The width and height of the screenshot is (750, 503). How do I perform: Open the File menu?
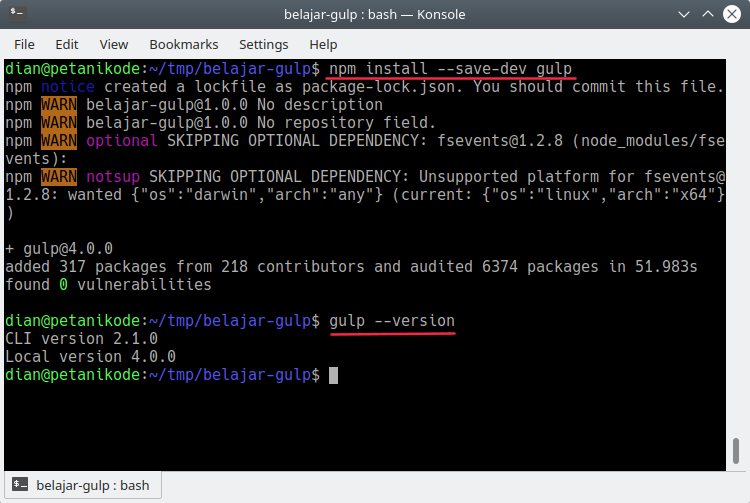click(24, 44)
